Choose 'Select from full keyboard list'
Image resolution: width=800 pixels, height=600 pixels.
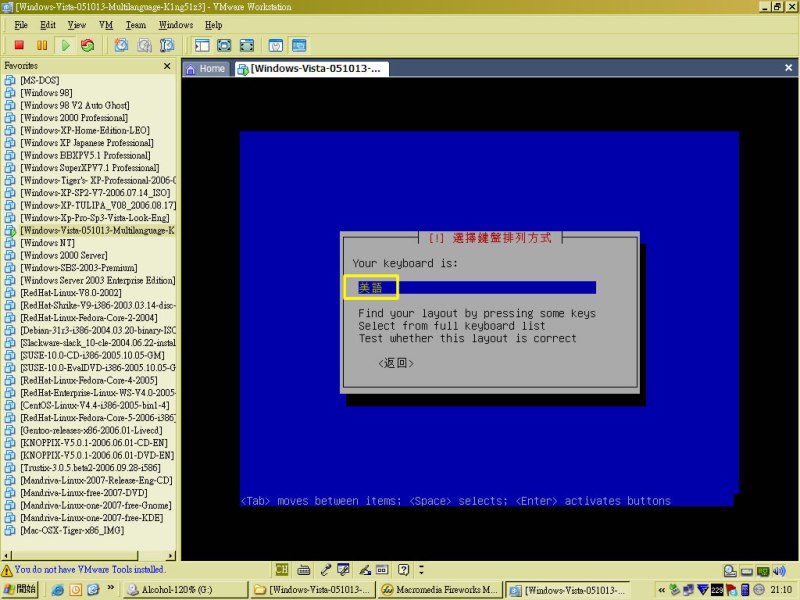tap(452, 326)
